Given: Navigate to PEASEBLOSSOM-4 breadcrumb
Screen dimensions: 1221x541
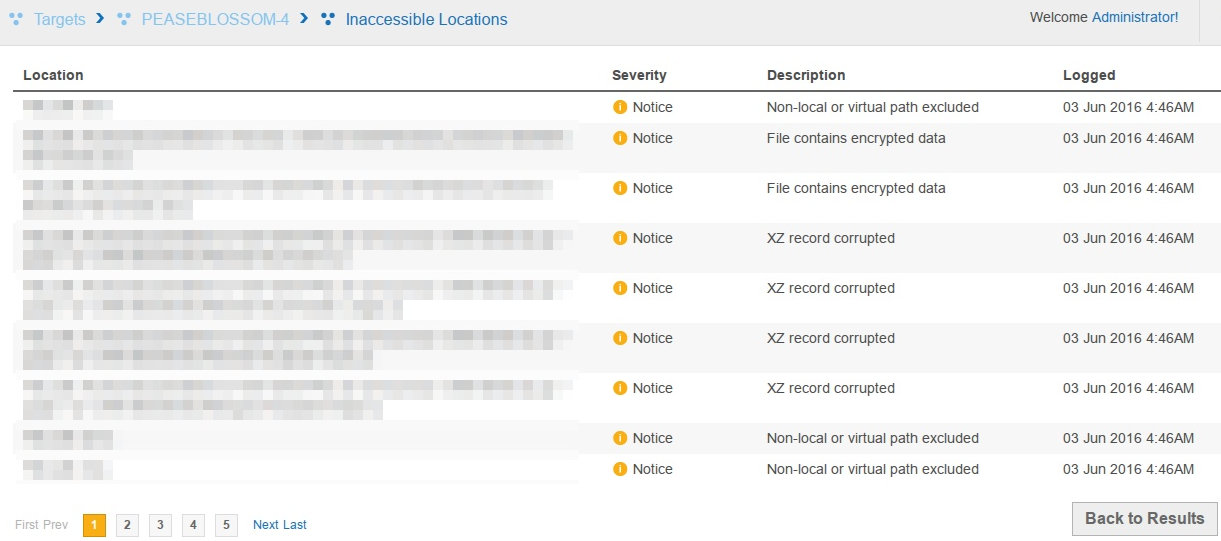Looking at the screenshot, I should pyautogui.click(x=215, y=19).
